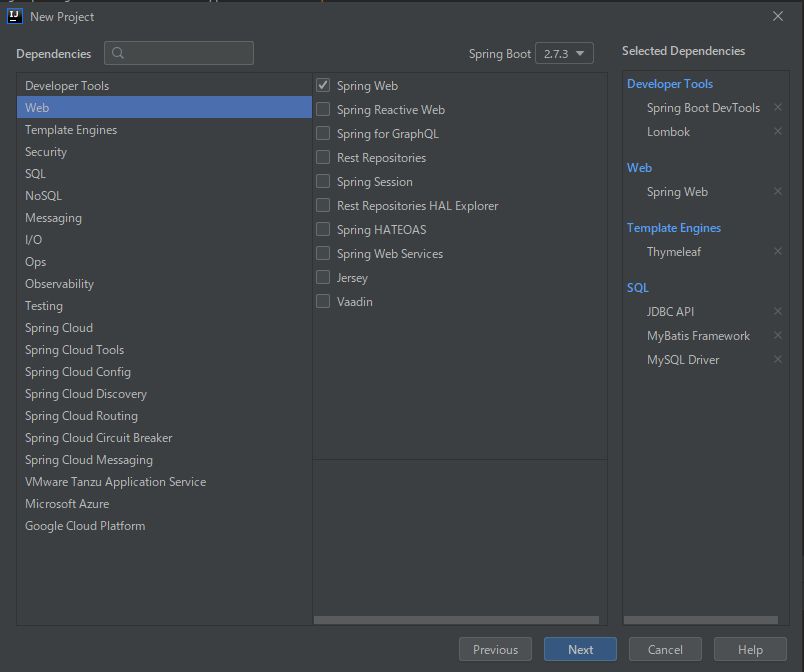Open the Template Engines category
Image resolution: width=804 pixels, height=672 pixels.
tap(164, 130)
